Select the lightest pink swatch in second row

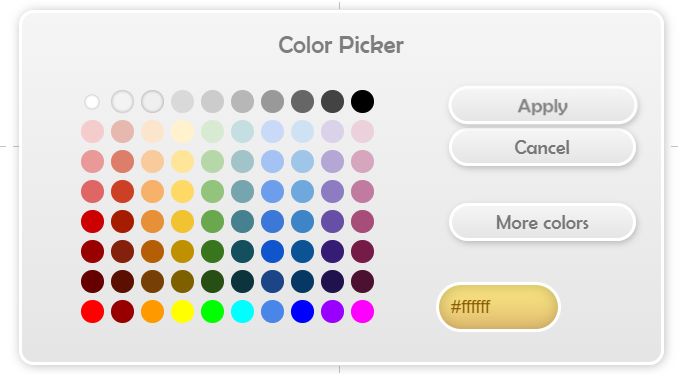[x=93, y=132]
